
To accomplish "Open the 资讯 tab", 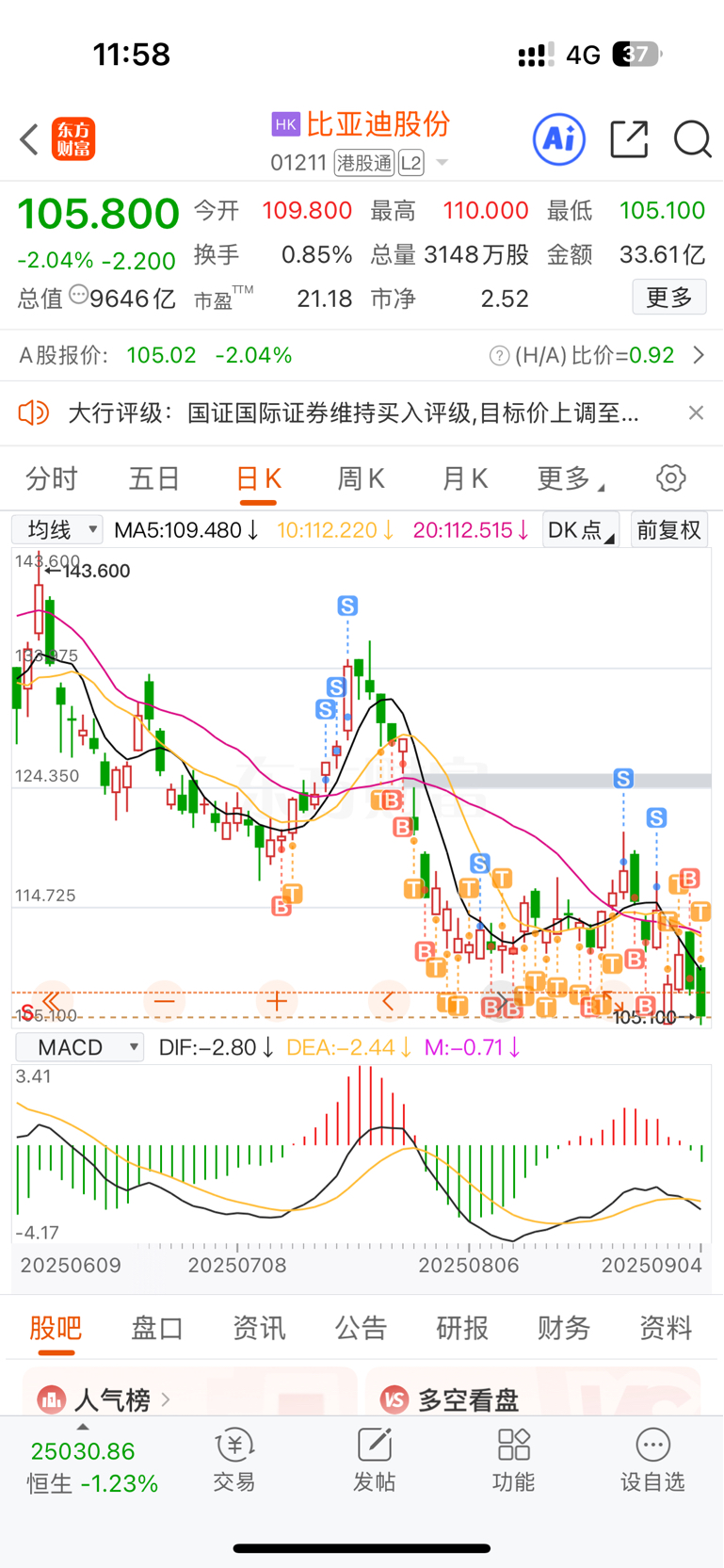I will [259, 1328].
